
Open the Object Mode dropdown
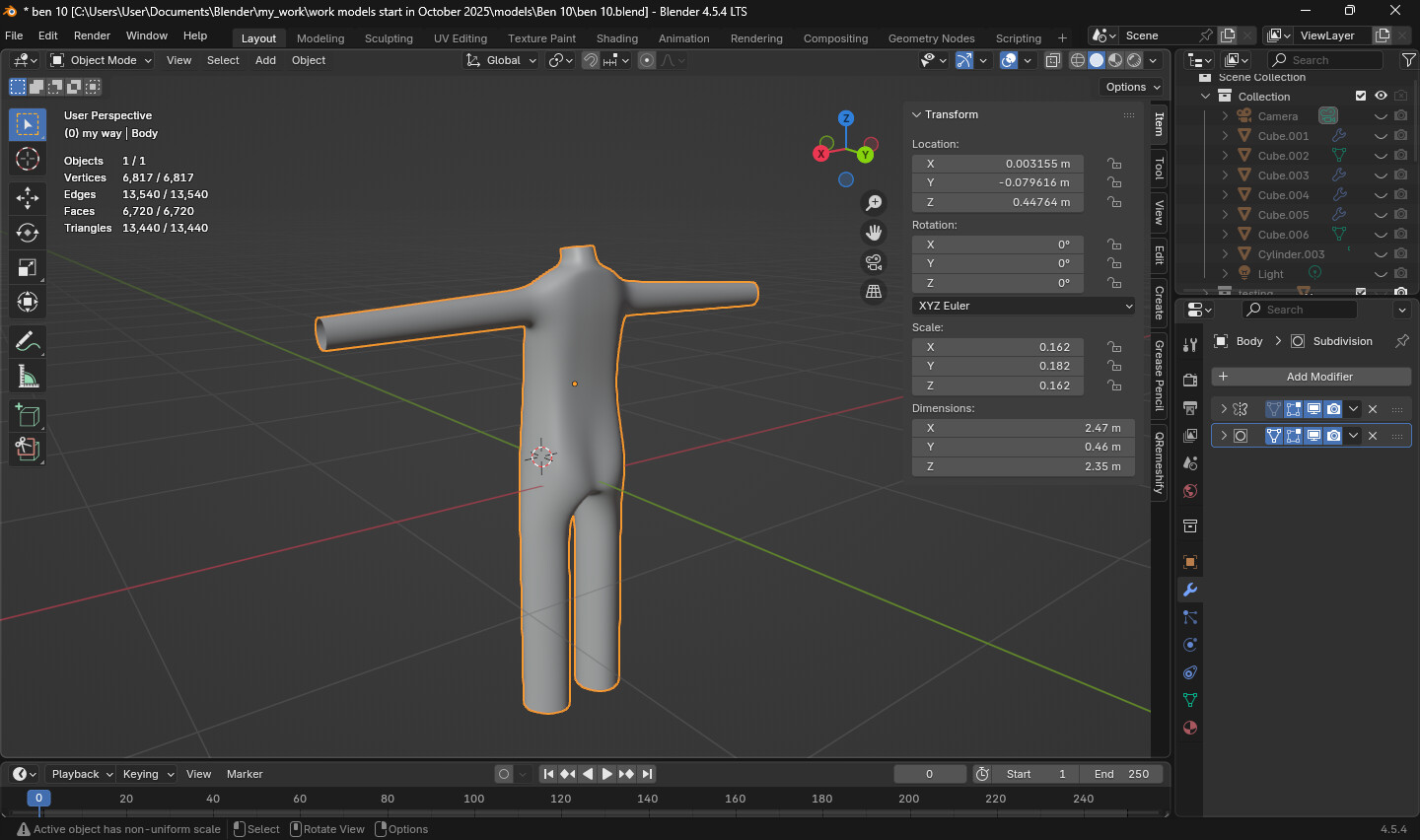click(x=102, y=60)
